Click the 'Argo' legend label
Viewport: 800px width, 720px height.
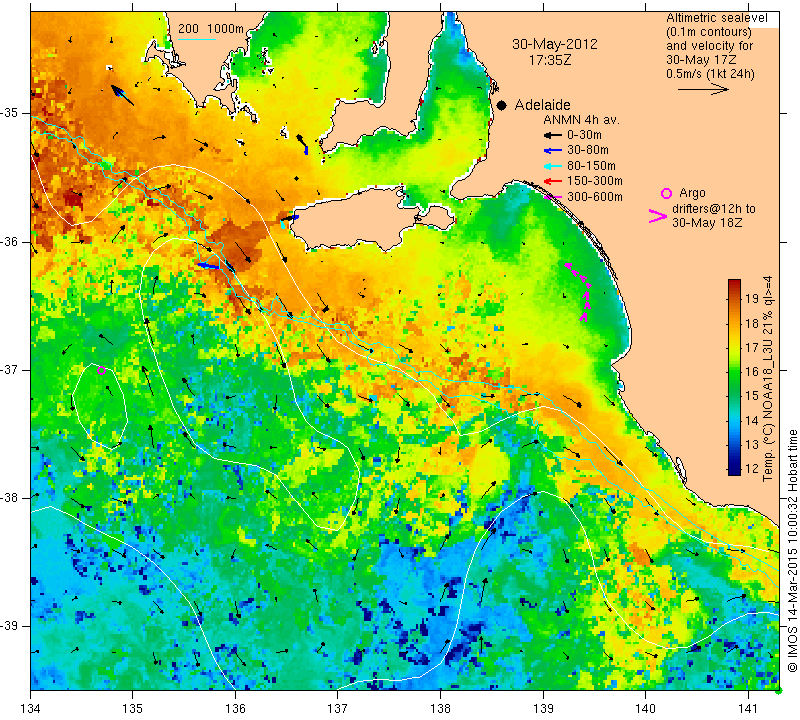click(x=692, y=193)
